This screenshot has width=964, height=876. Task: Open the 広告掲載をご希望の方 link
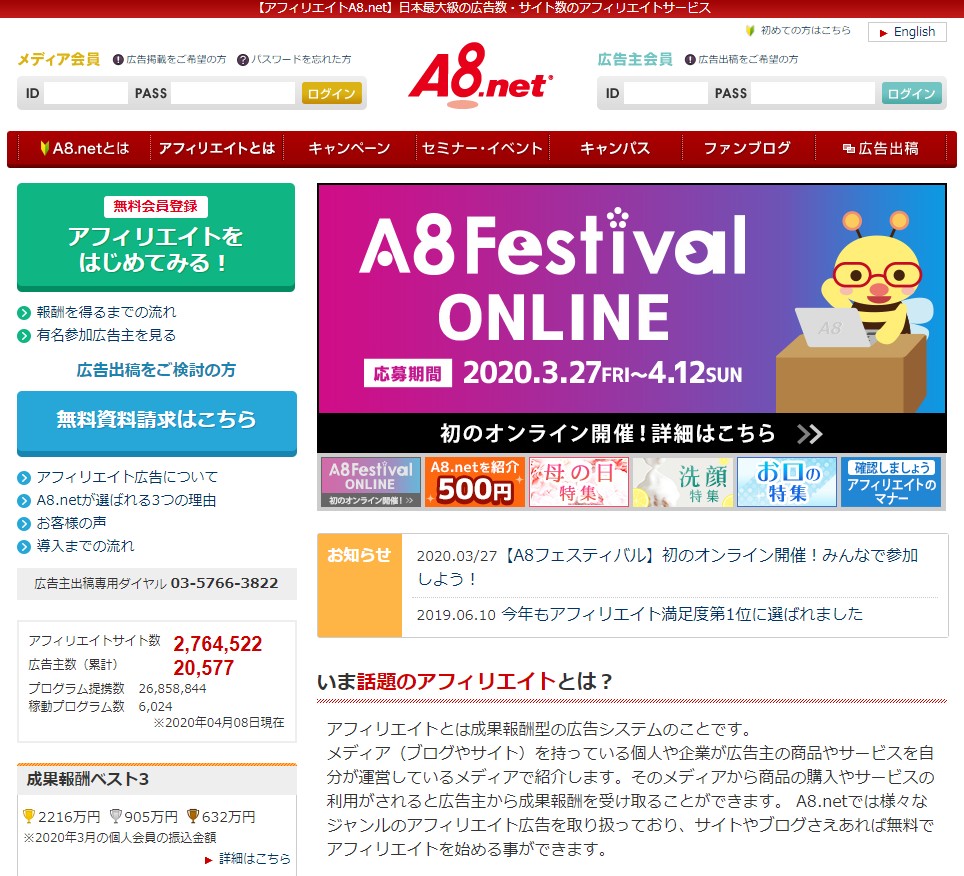click(176, 60)
